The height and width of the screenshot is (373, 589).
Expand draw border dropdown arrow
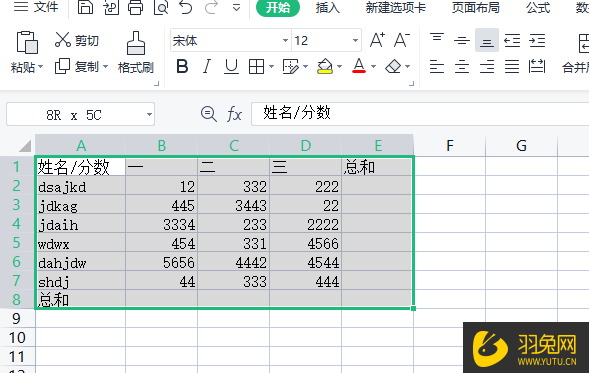click(305, 67)
